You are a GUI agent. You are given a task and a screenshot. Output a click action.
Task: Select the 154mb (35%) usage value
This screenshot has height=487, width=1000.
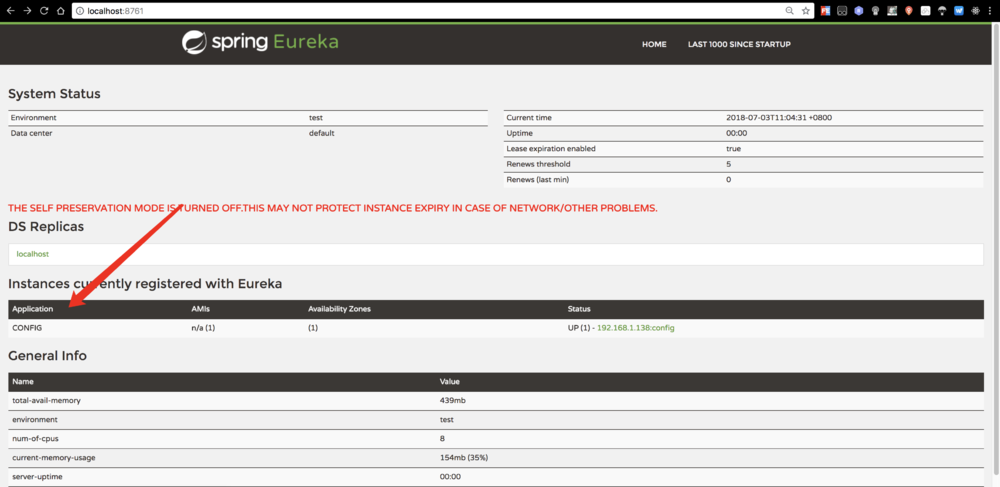464,458
